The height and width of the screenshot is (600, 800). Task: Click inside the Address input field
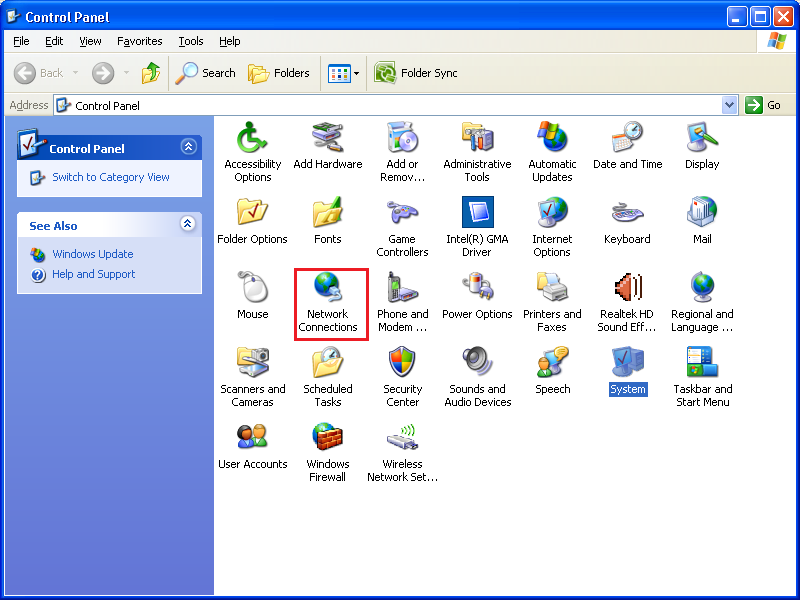[x=388, y=106]
